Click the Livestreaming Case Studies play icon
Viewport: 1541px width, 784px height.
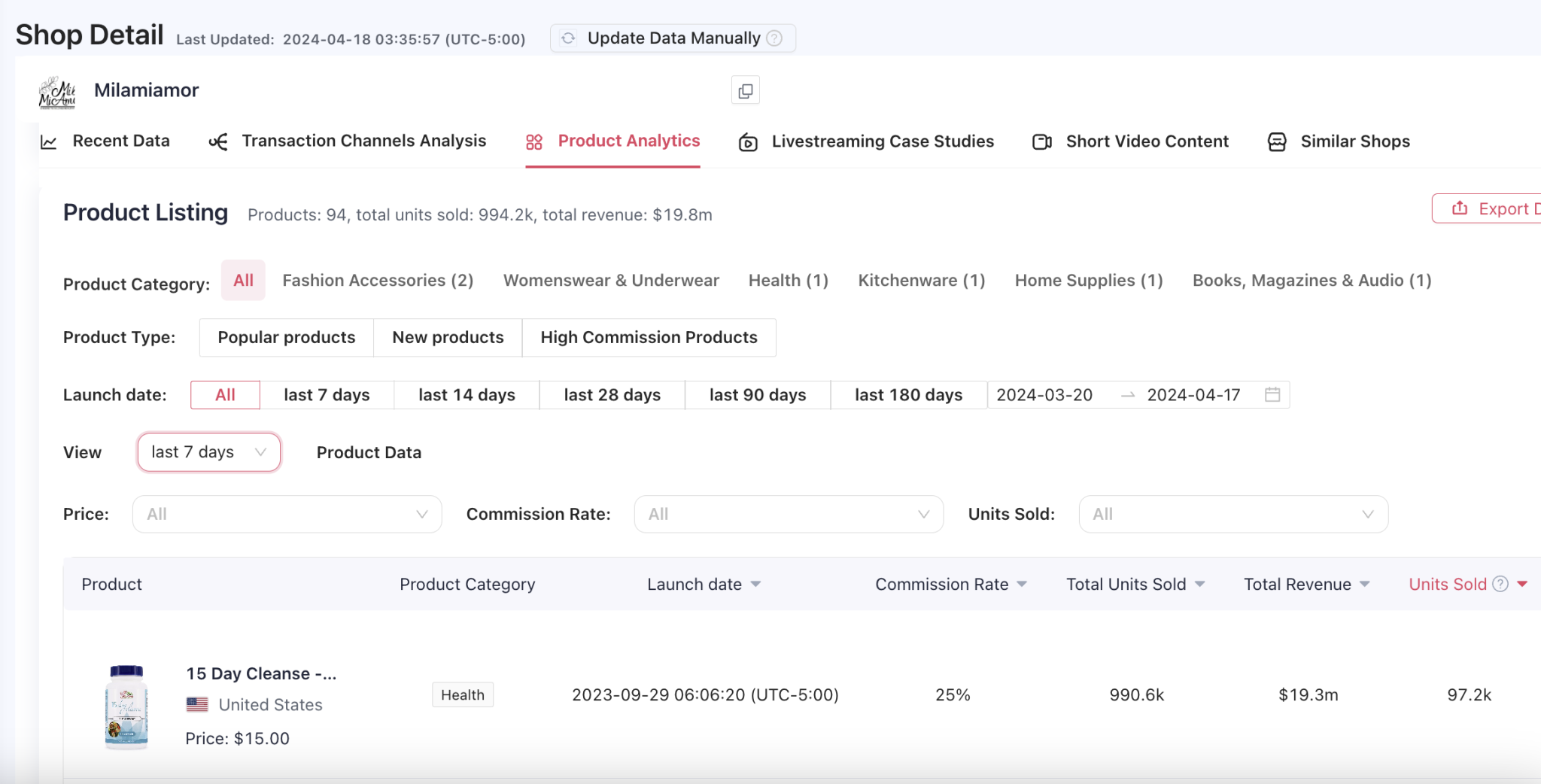click(x=747, y=141)
